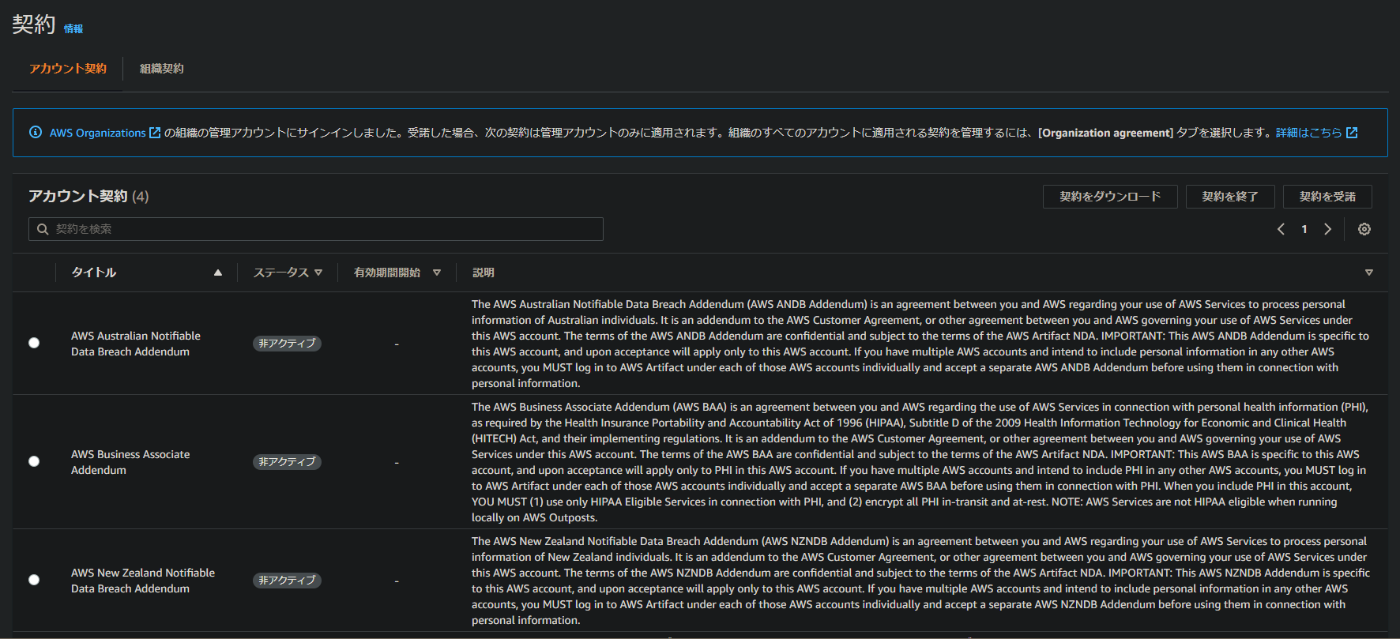The width and height of the screenshot is (1400, 639).
Task: Select the AWS Australian Notifiable Data Breach Addendum radio
Action: point(34,343)
